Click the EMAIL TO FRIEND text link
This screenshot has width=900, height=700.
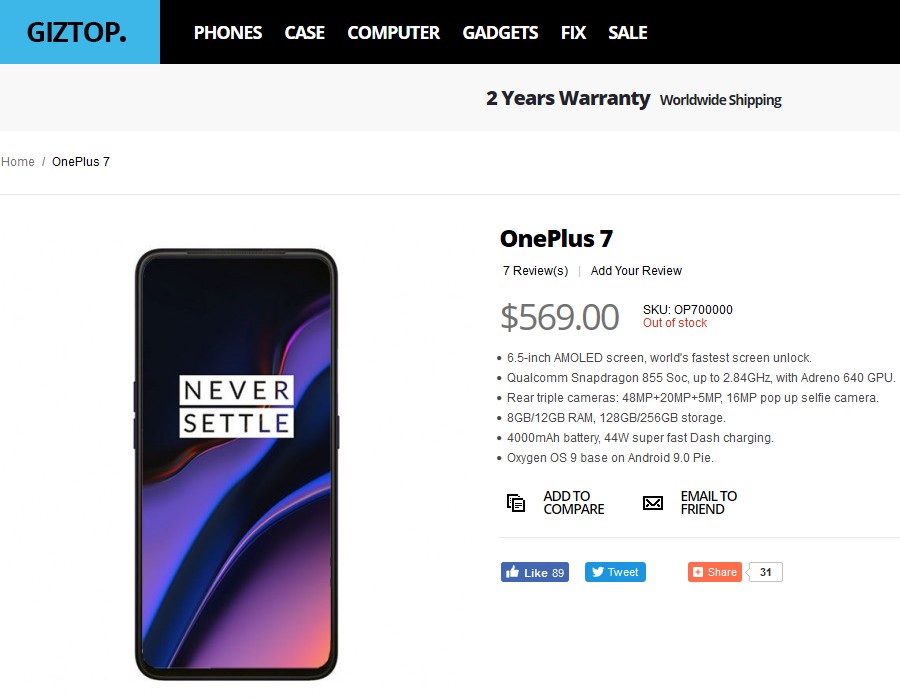tap(709, 503)
